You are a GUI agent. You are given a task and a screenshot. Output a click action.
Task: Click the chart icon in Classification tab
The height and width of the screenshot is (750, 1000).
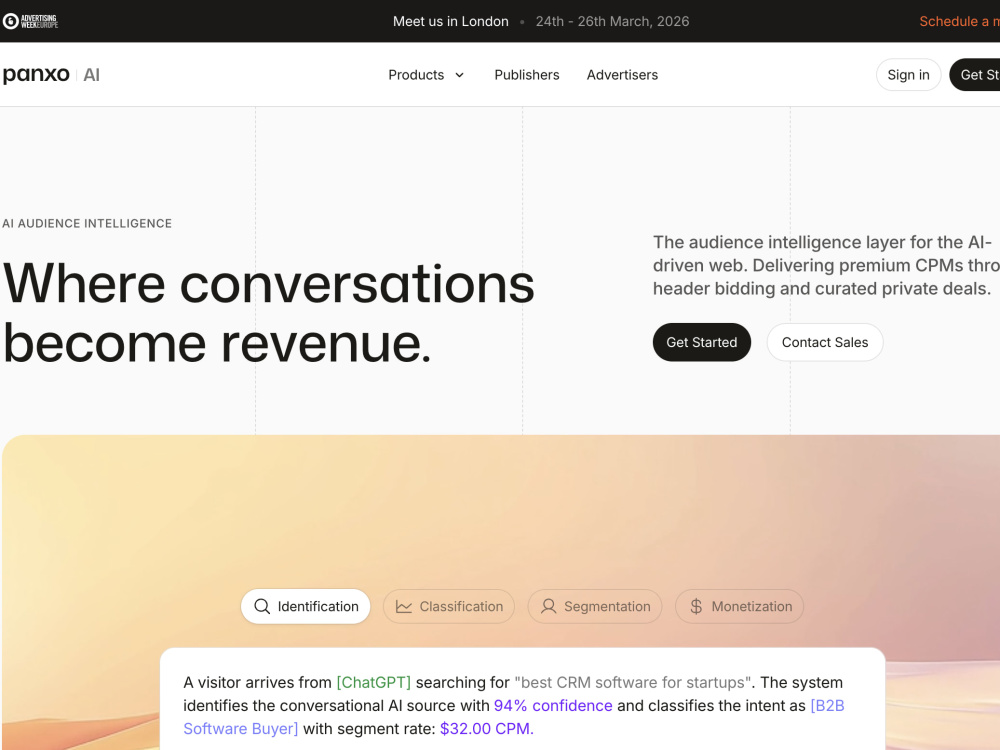tap(404, 607)
